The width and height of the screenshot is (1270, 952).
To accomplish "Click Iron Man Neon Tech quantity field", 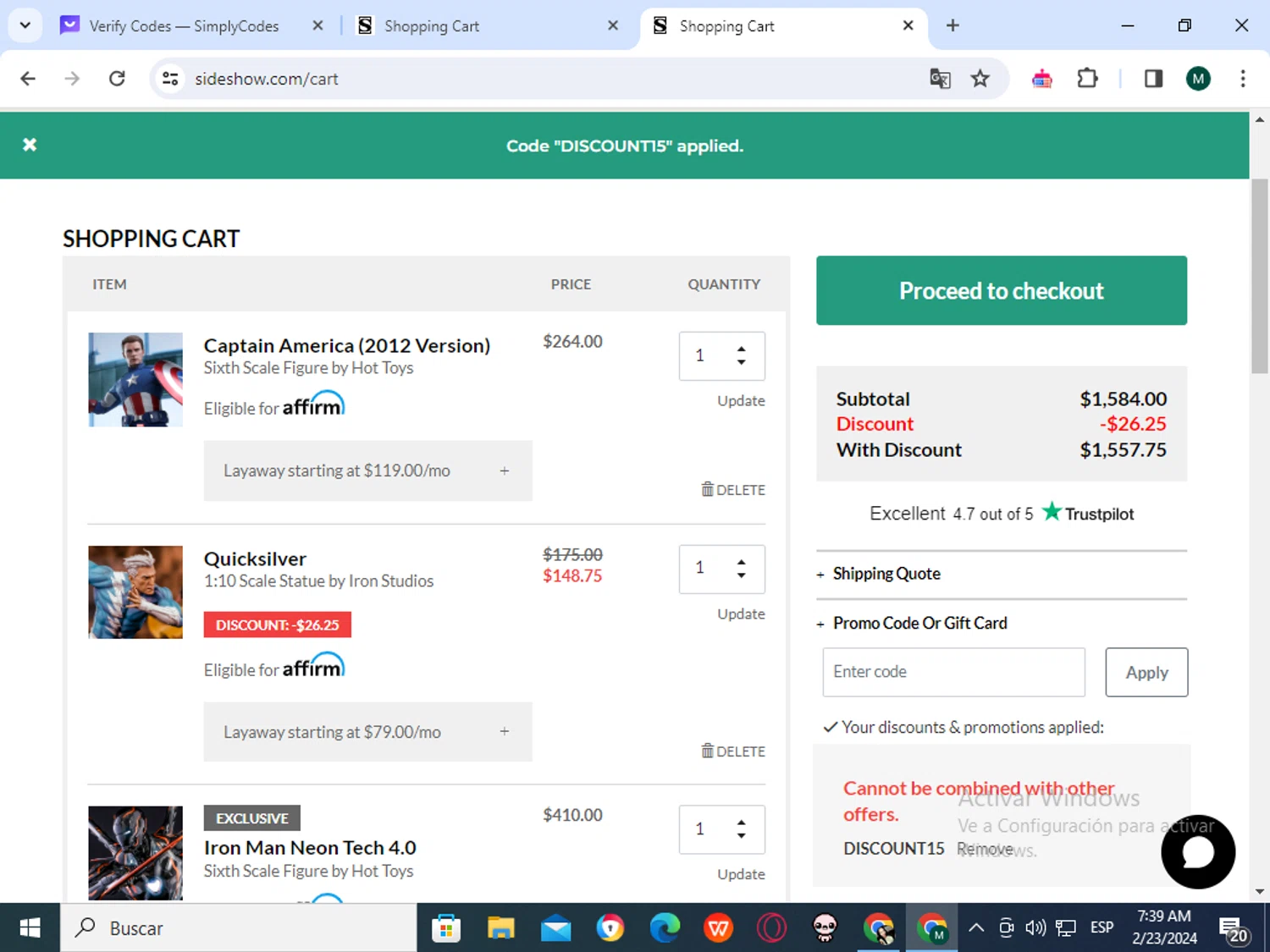I will [721, 829].
